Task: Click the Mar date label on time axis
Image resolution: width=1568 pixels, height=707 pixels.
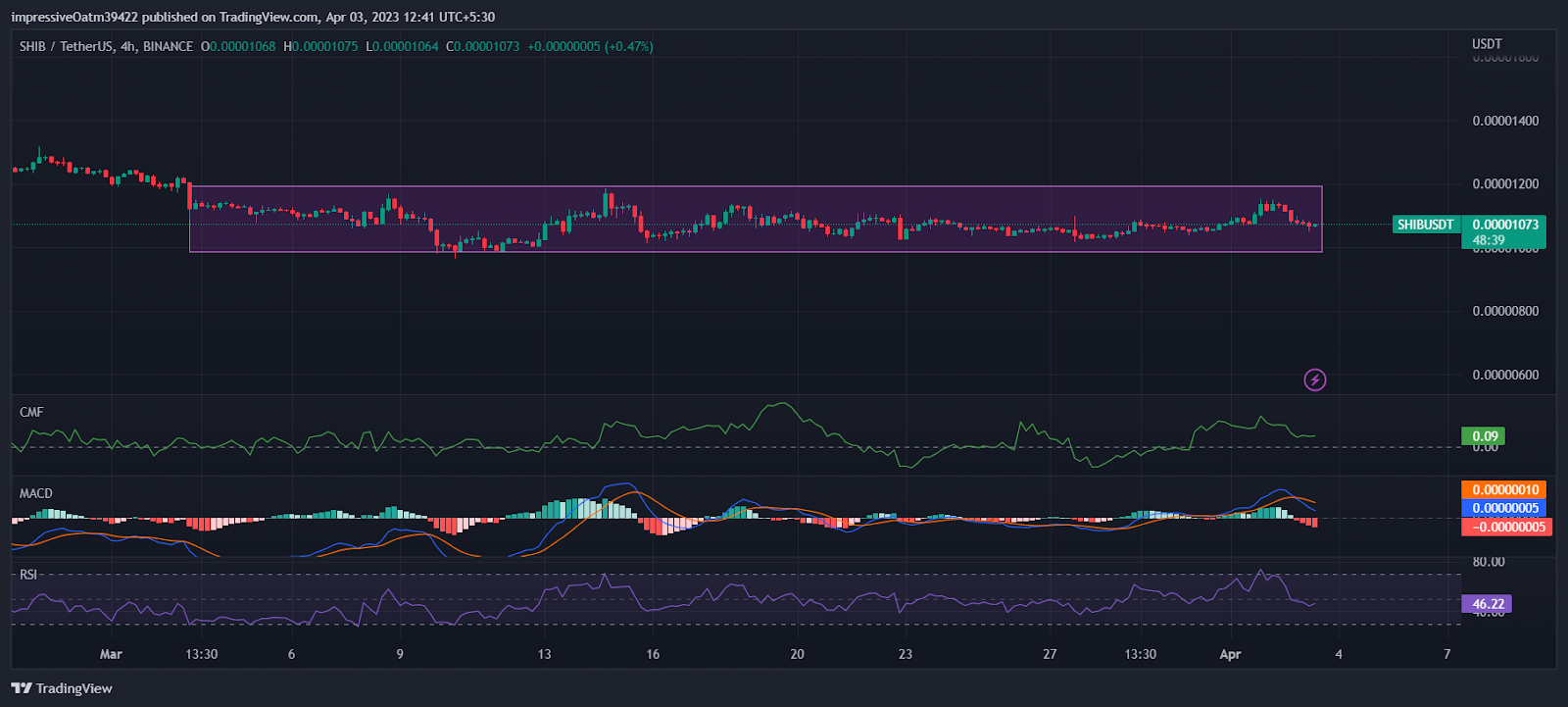Action: click(111, 654)
